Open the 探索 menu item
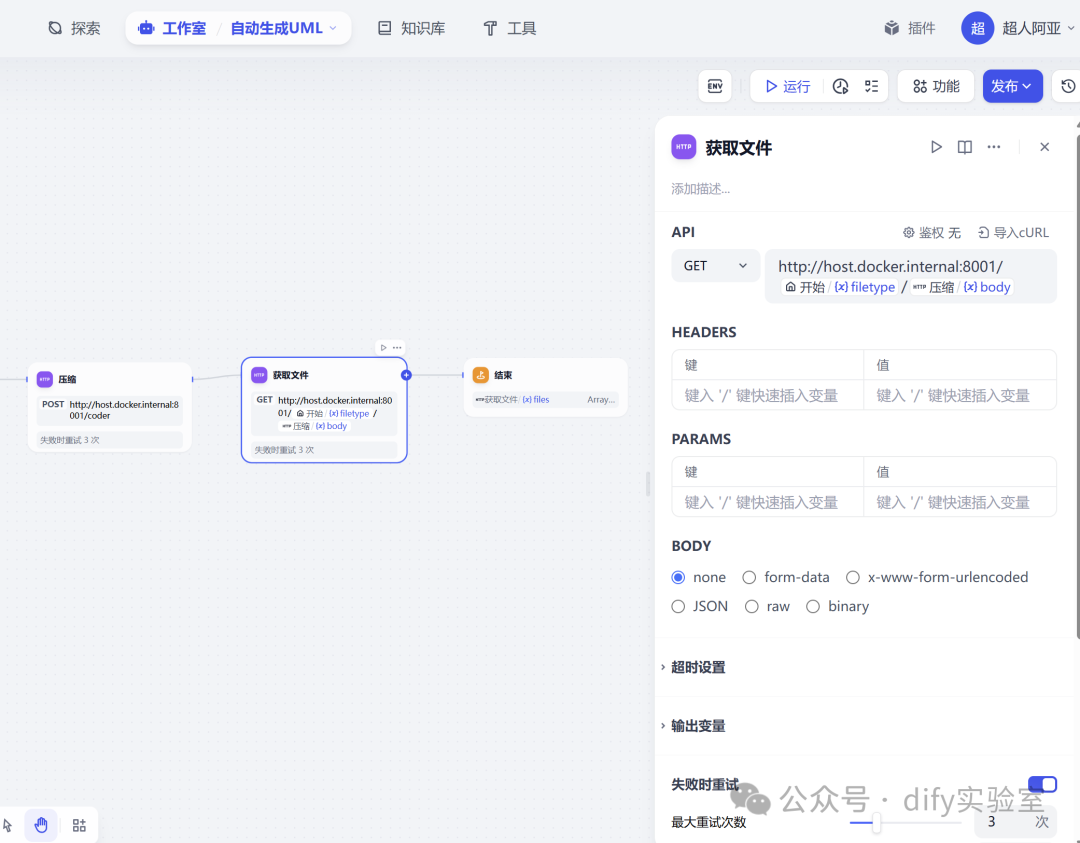The image size is (1080, 843). pos(74,28)
